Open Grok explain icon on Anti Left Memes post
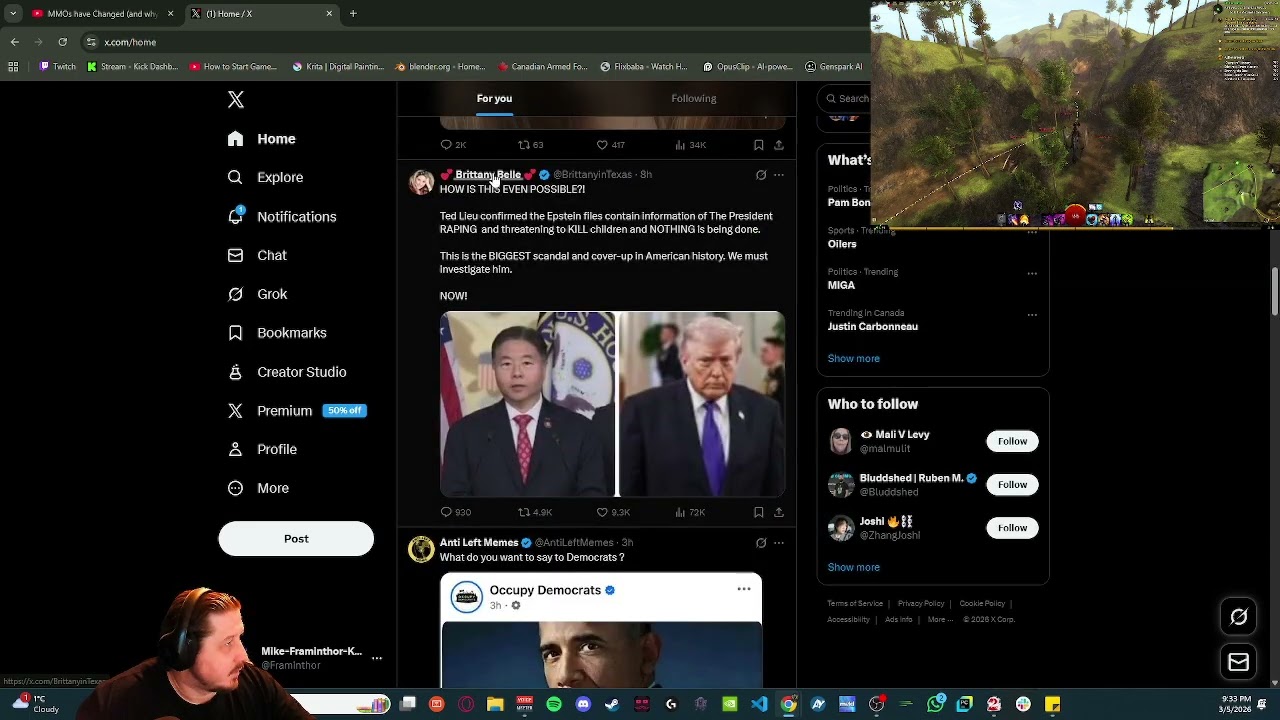This screenshot has height=720, width=1280. point(761,543)
